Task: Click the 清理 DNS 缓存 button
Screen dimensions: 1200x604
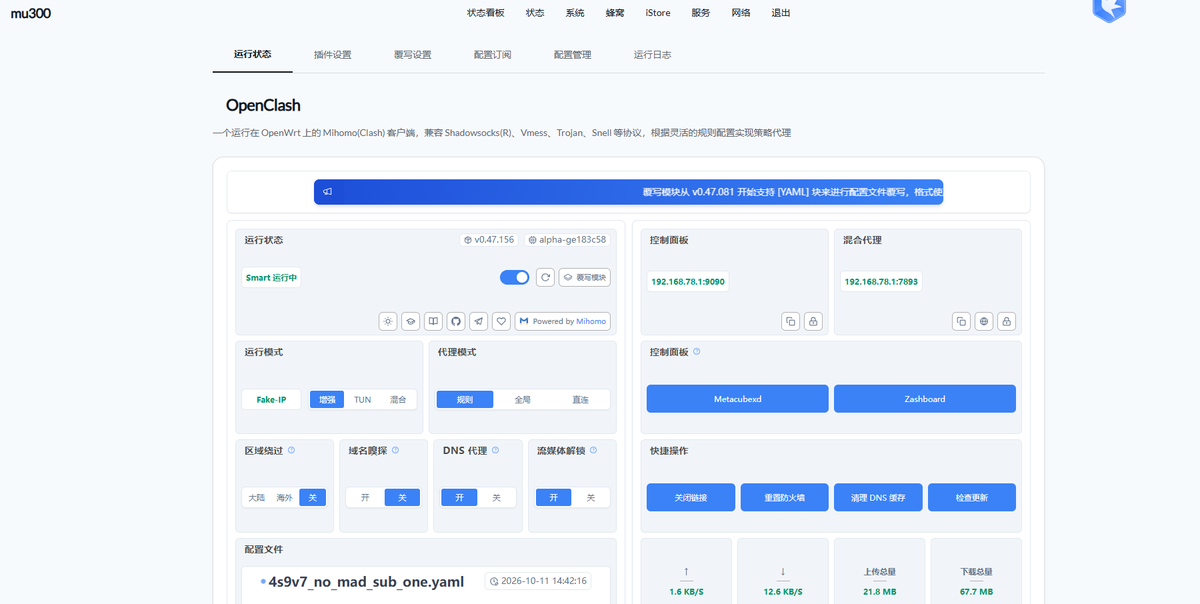Action: pyautogui.click(x=878, y=497)
